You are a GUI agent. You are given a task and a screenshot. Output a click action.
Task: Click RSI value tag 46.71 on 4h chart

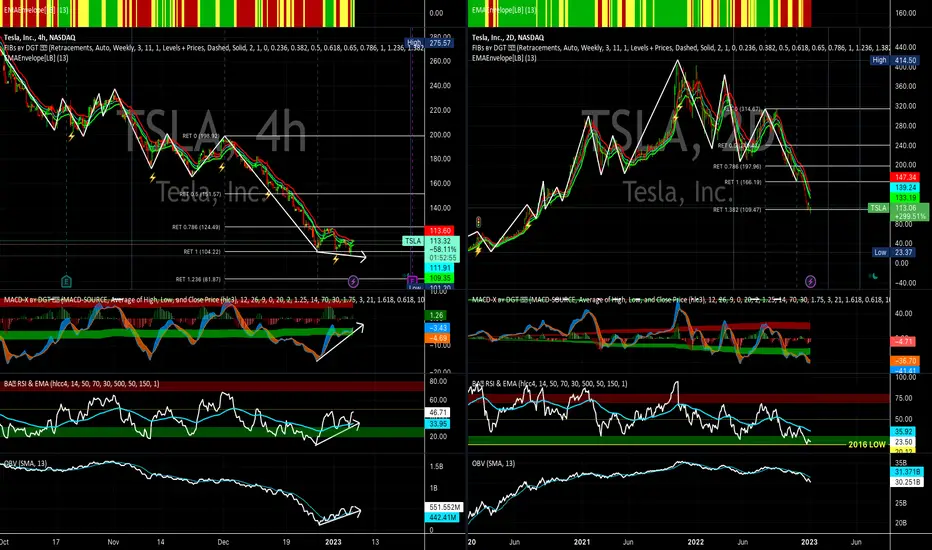(x=438, y=412)
